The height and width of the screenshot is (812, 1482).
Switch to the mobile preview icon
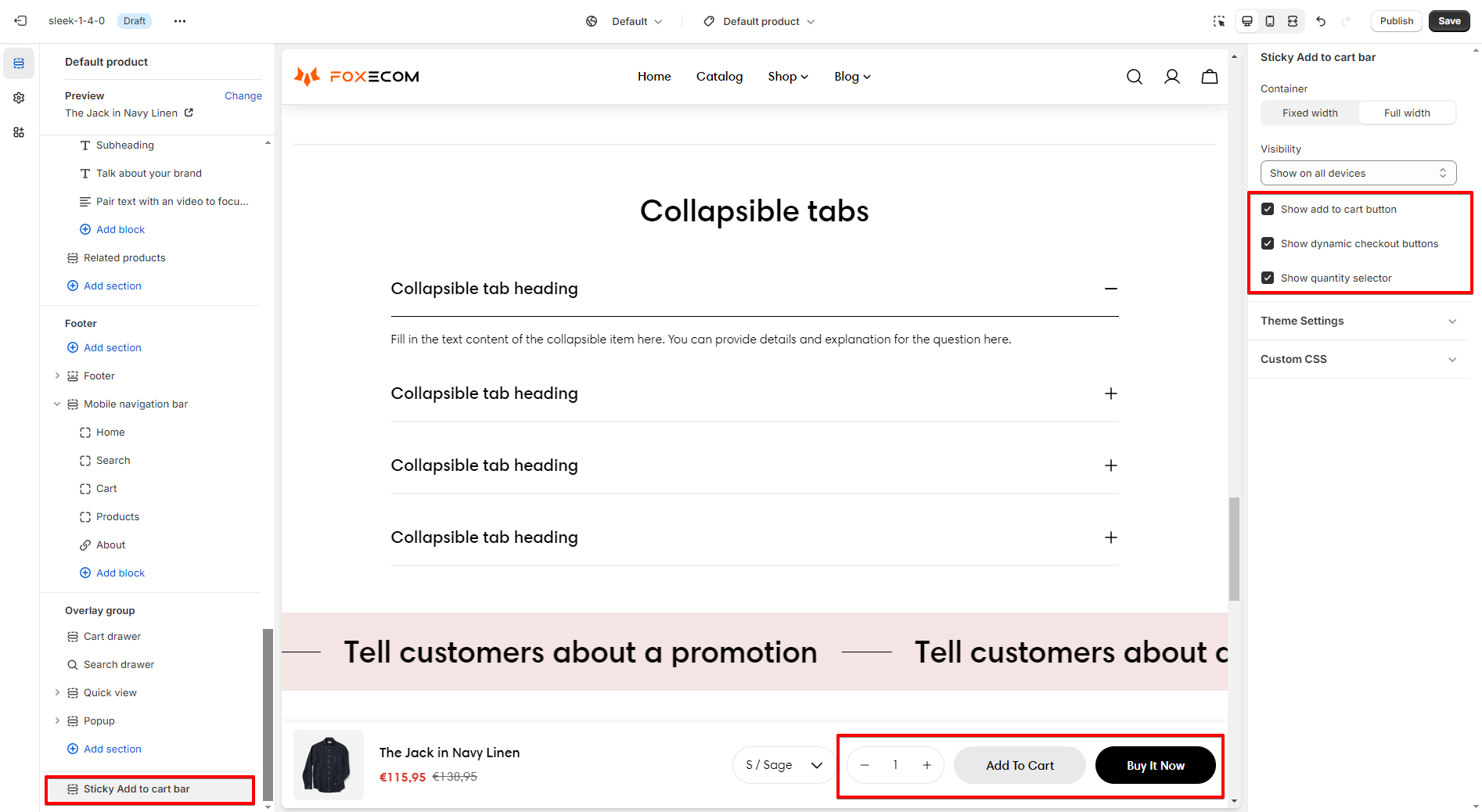coord(1270,21)
